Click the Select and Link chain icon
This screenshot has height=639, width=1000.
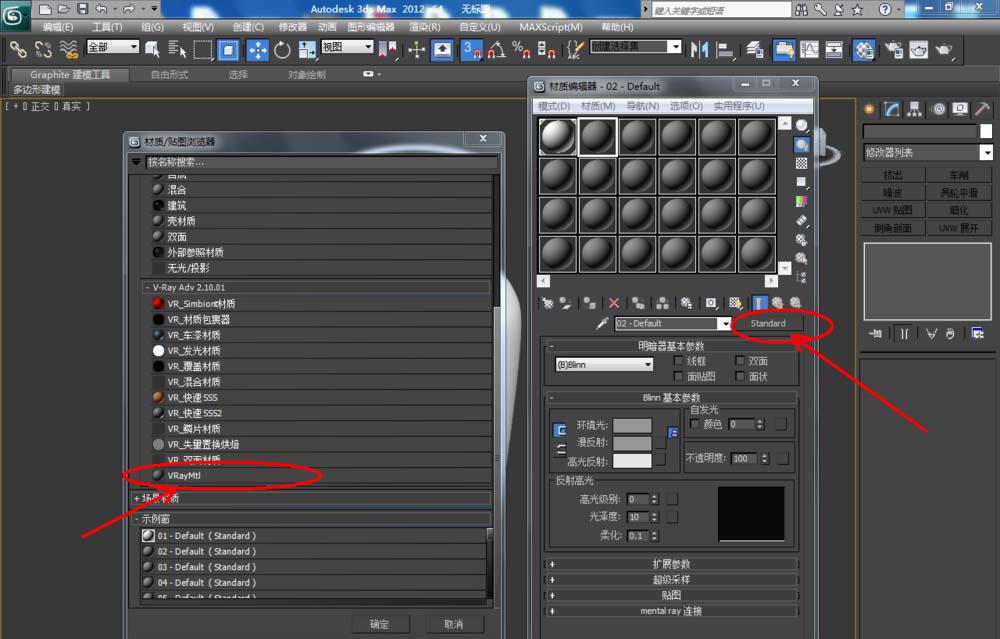18,50
